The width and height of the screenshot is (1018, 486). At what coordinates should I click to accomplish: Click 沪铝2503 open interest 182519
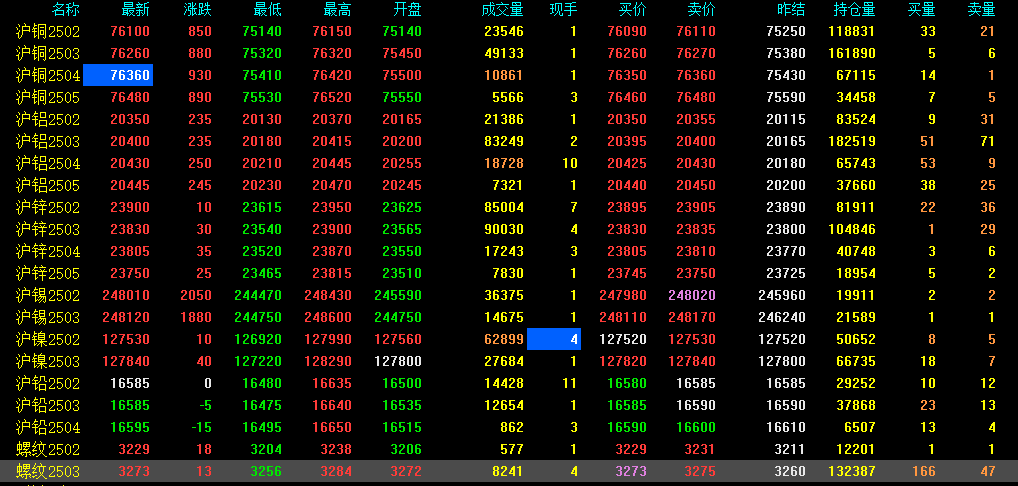852,141
